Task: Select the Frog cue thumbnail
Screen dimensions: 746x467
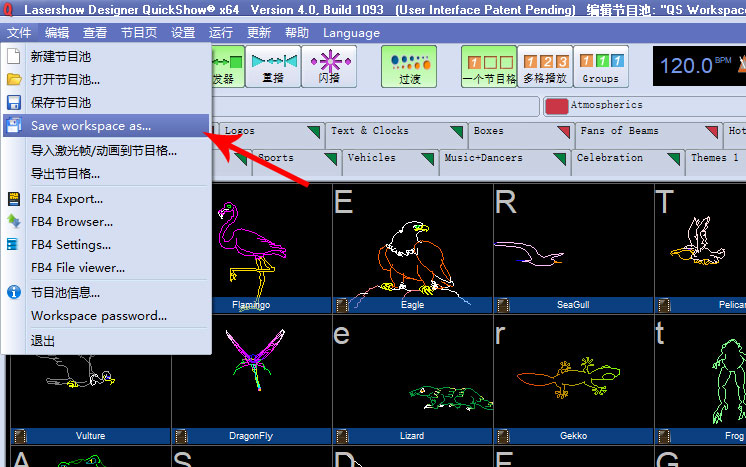Action: 700,380
